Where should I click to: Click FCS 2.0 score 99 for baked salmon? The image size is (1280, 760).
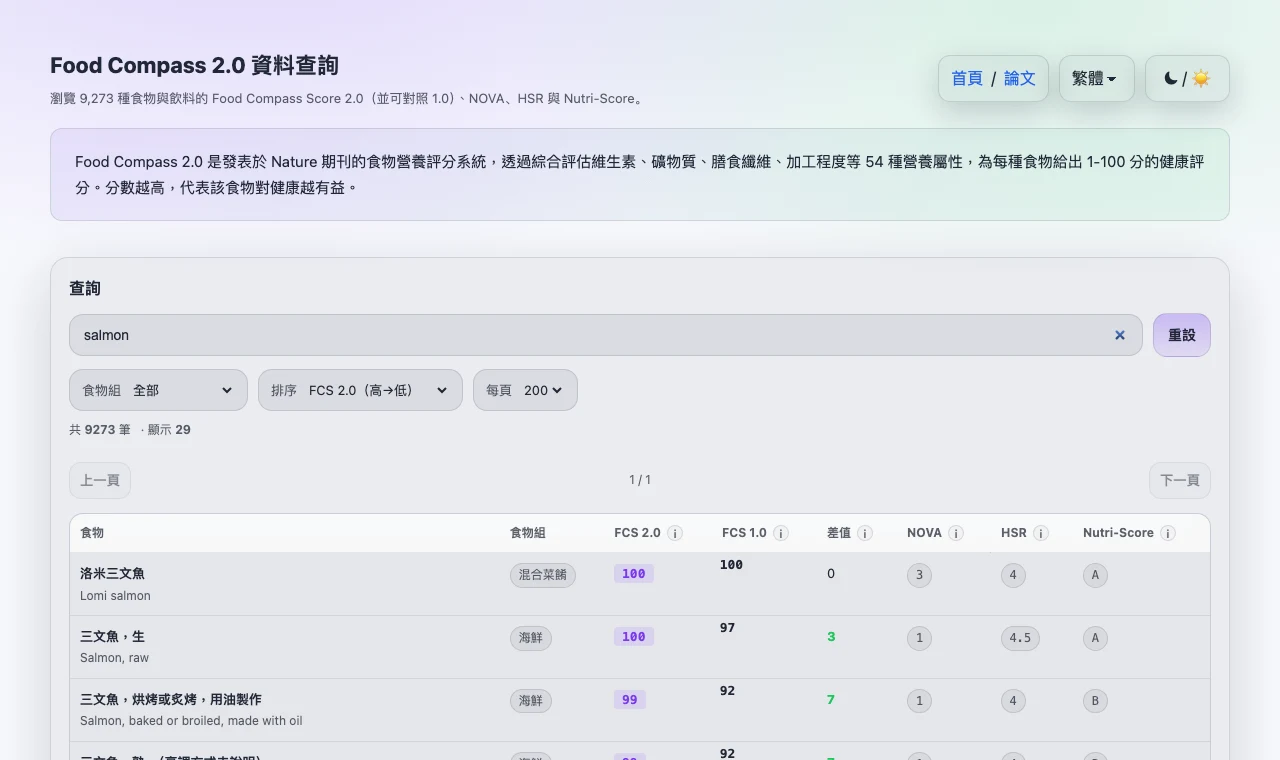pyautogui.click(x=630, y=700)
